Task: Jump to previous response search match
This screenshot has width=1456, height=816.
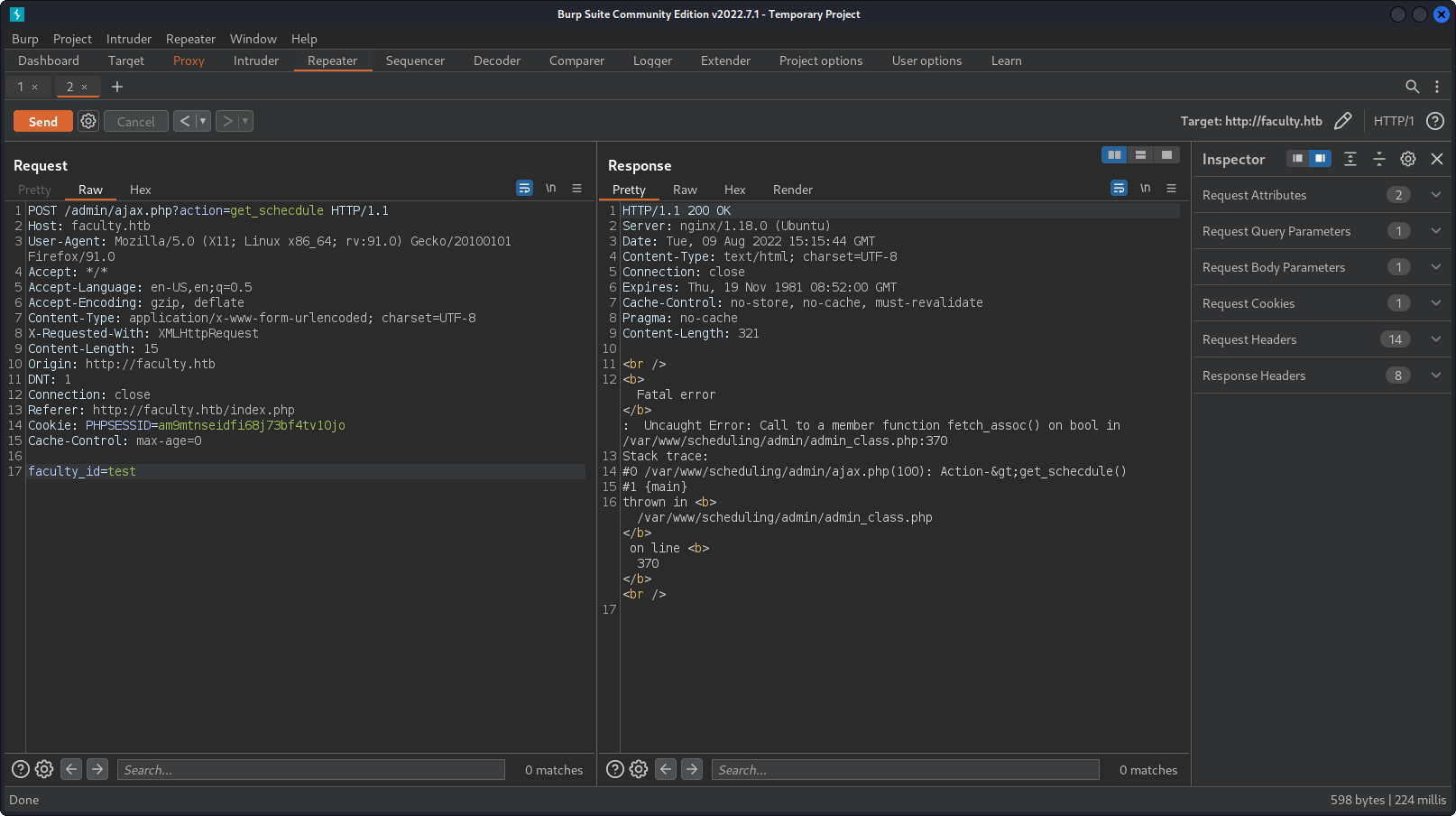Action: click(666, 769)
